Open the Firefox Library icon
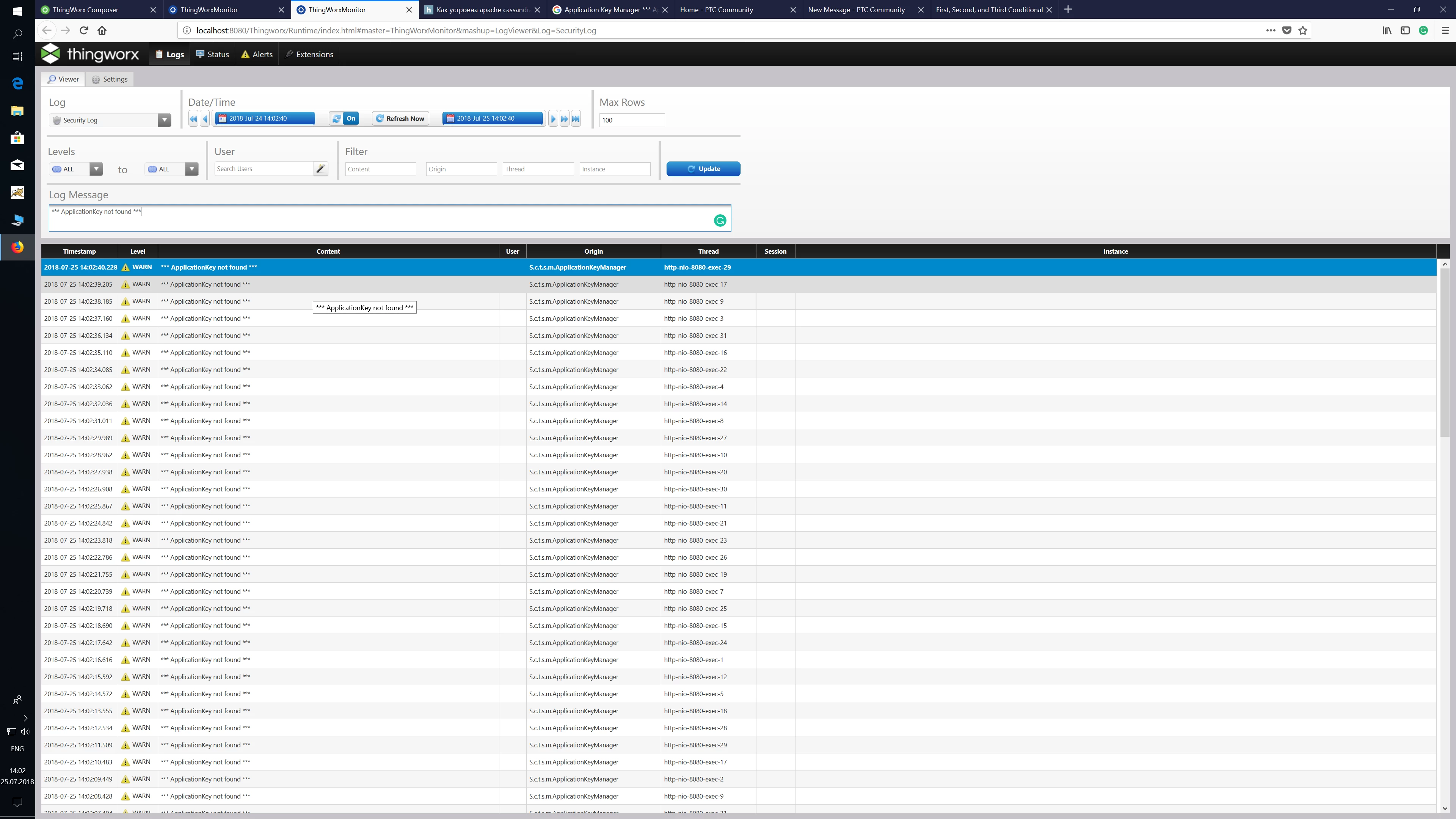 (1387, 30)
